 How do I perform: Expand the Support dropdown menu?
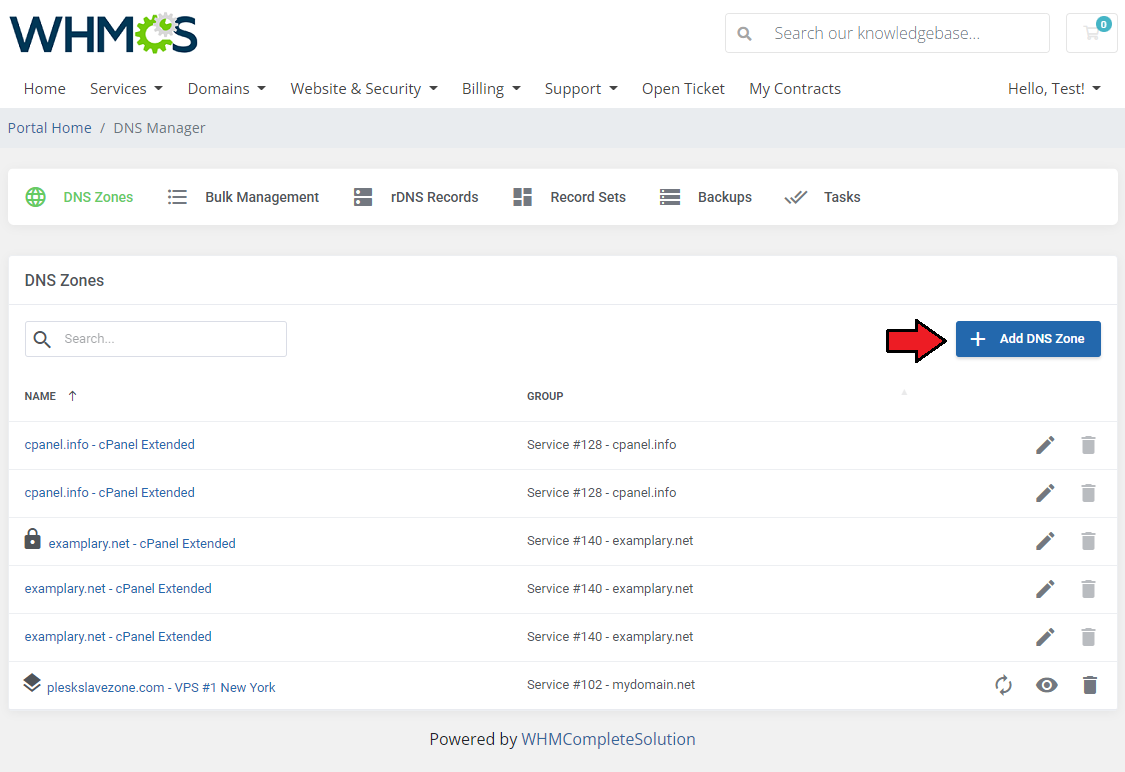(581, 88)
